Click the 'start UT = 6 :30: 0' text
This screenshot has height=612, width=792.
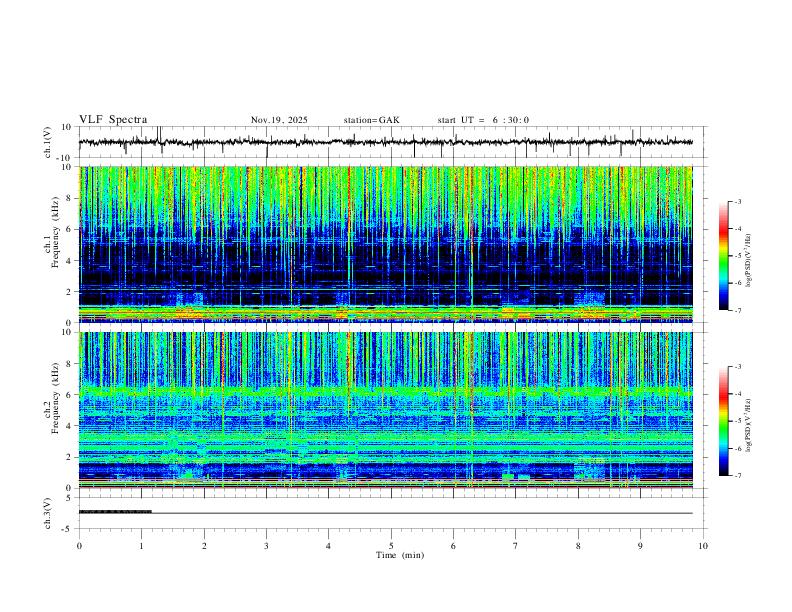[483, 120]
